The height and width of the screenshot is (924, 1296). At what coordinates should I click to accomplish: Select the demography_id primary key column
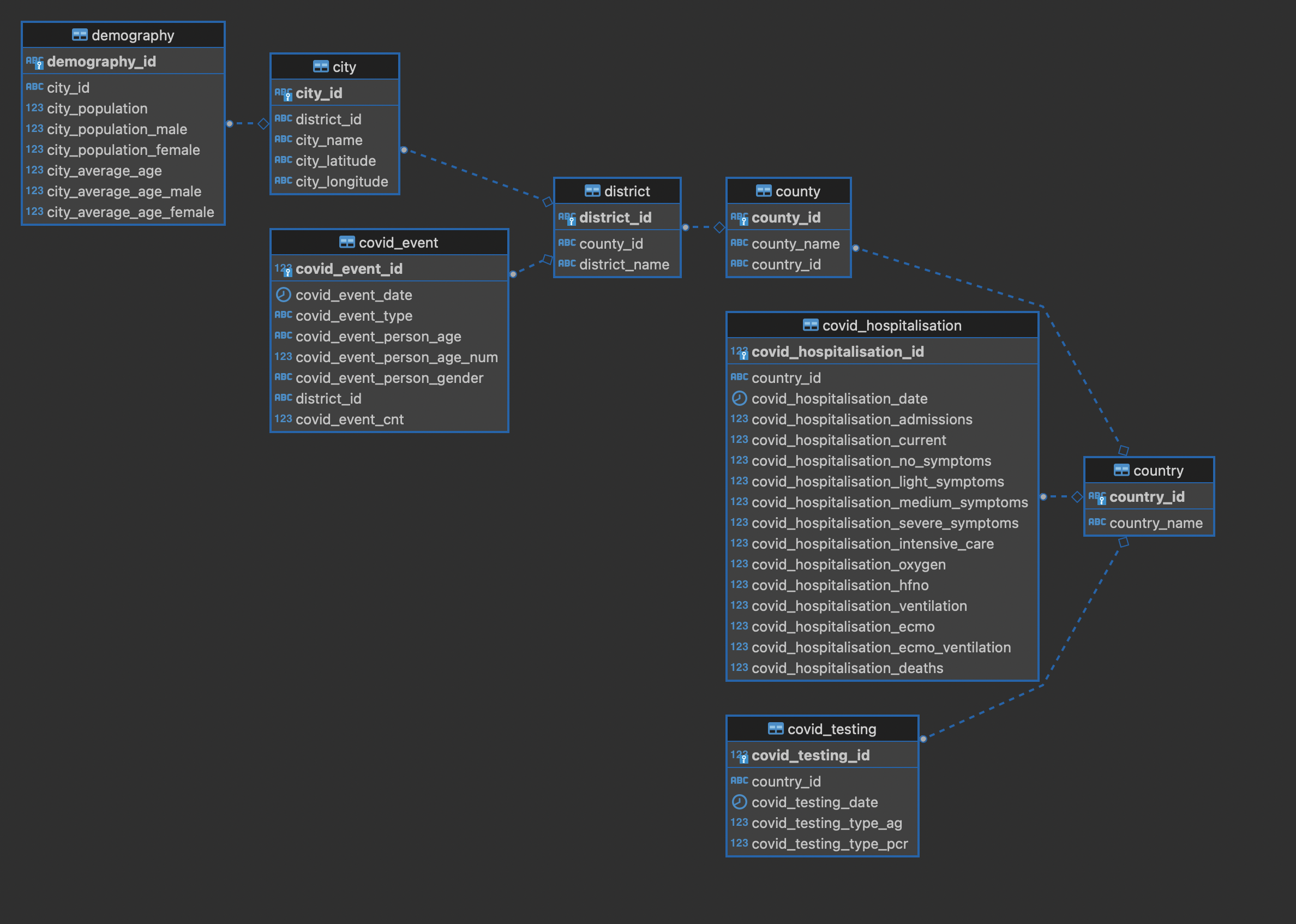coord(101,62)
